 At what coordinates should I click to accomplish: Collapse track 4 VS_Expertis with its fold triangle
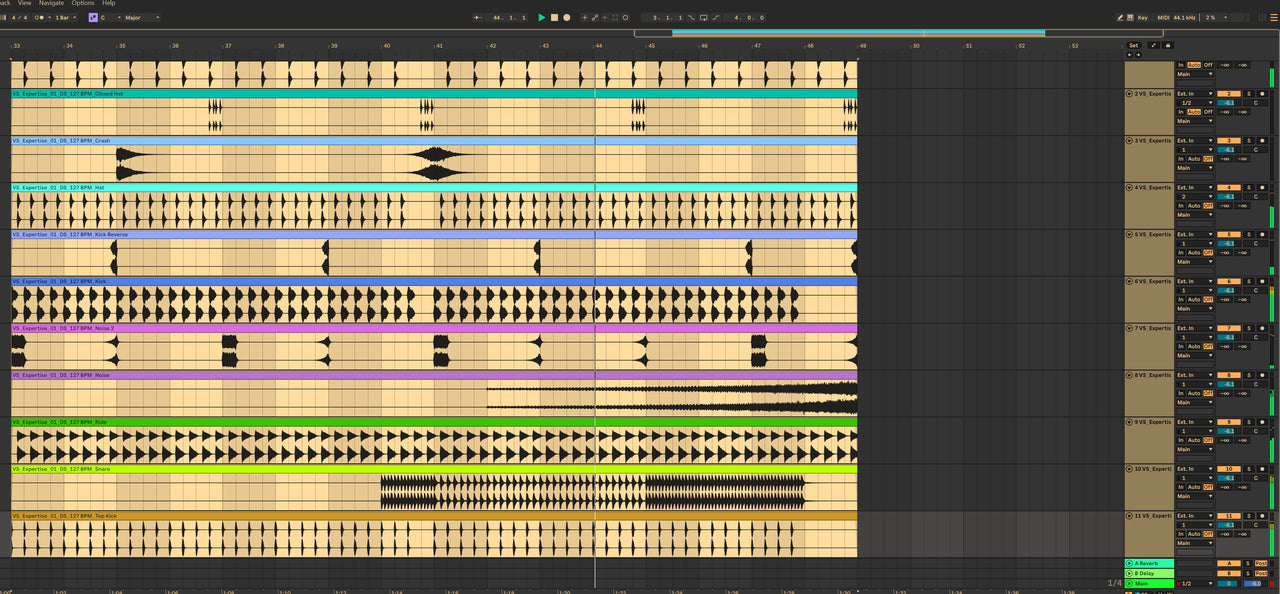coord(1129,188)
